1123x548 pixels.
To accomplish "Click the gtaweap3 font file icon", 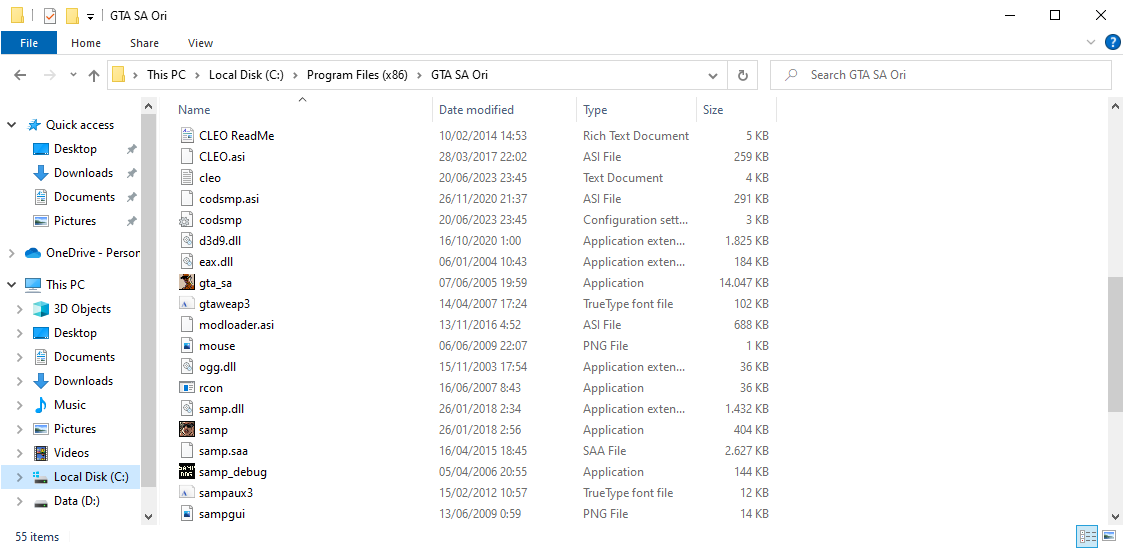I will pos(186,304).
